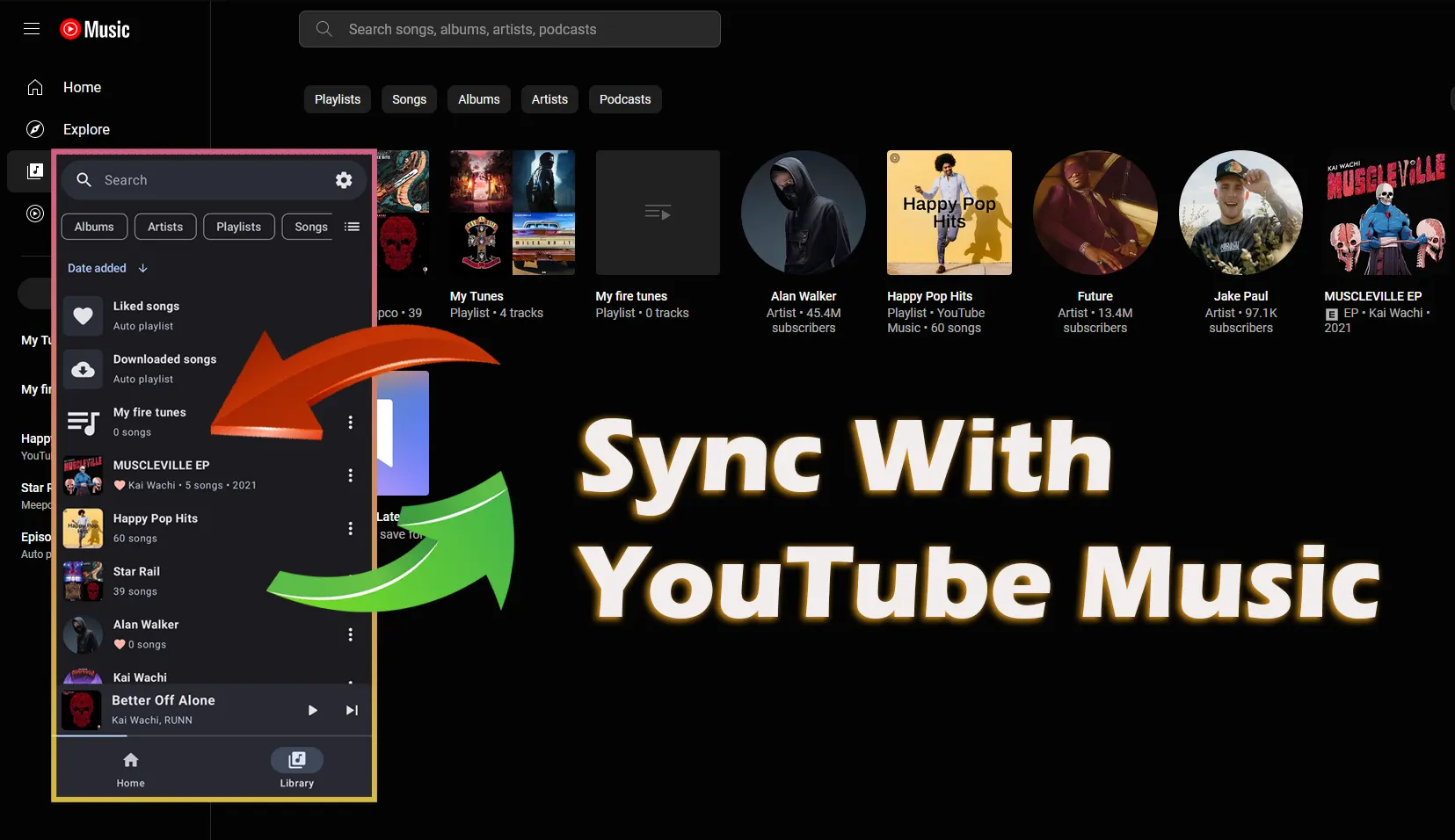Click the YouTube Music logo
The height and width of the screenshot is (840, 1455).
[x=95, y=29]
